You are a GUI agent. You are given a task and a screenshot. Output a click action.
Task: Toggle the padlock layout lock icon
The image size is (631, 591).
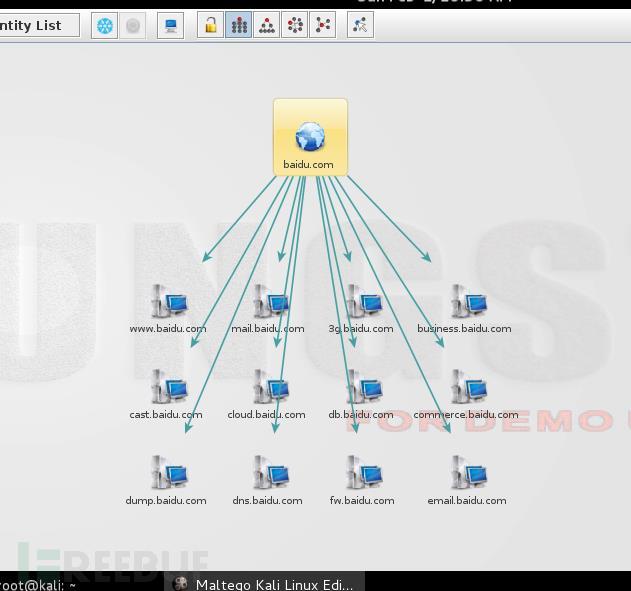pos(210,25)
